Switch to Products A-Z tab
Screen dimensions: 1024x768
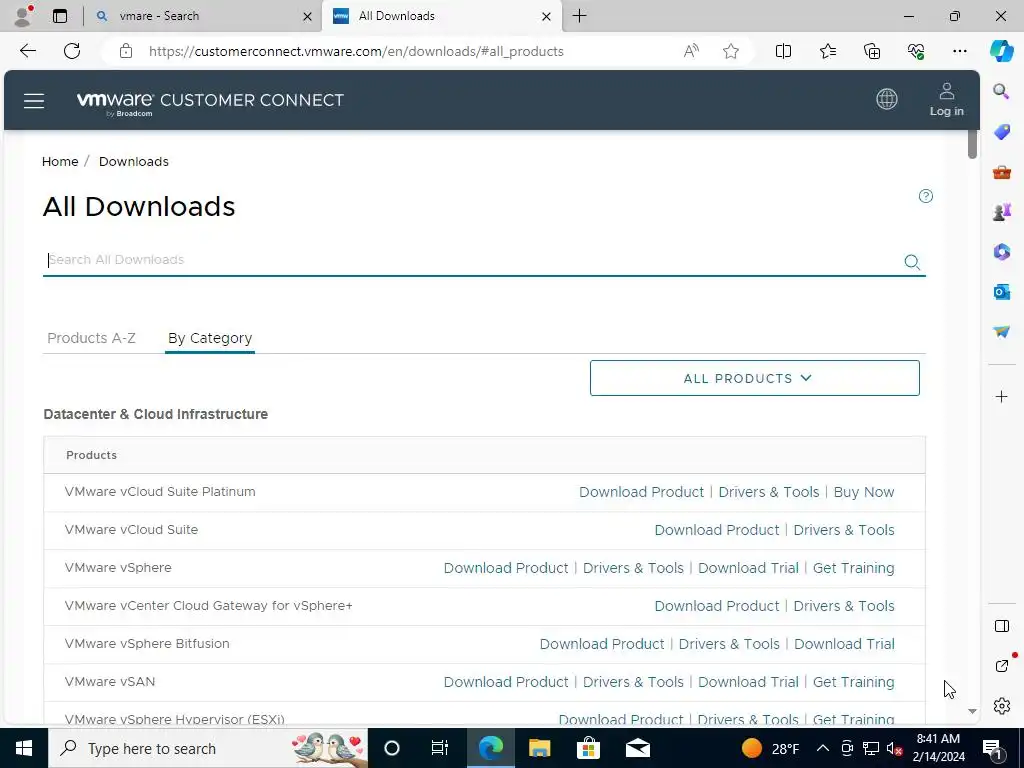pyautogui.click(x=91, y=338)
